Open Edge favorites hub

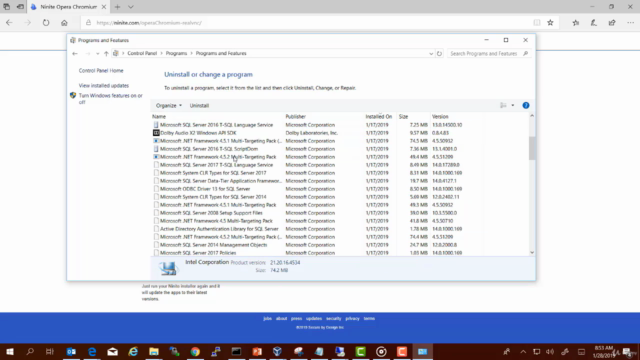576,23
